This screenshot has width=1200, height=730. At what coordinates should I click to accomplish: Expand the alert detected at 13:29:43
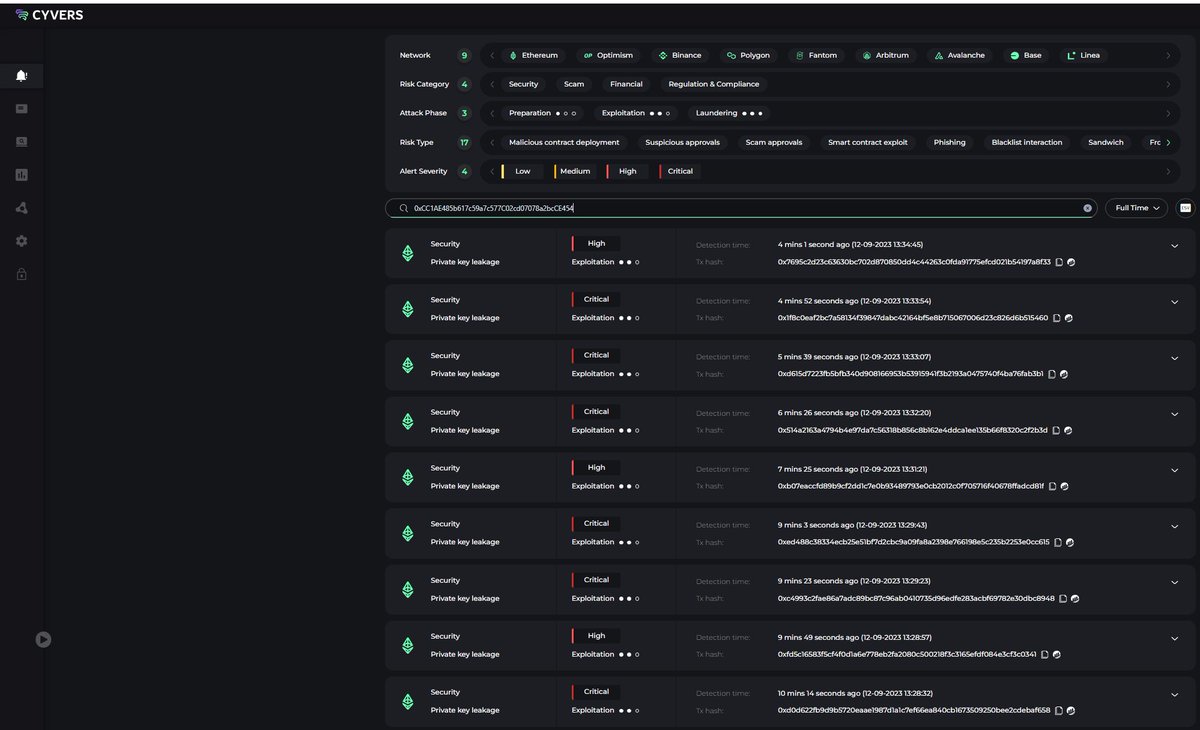(x=1175, y=525)
